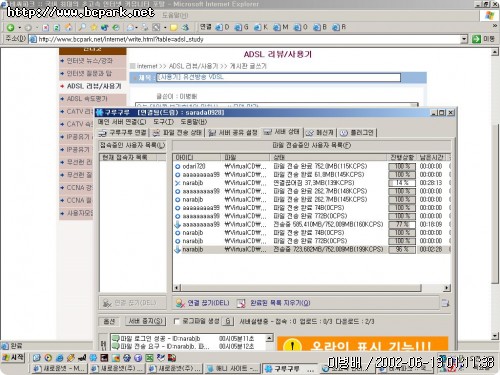Click the Stop button in IE toolbar
This screenshot has height=375, width=500.
pos(46,27)
